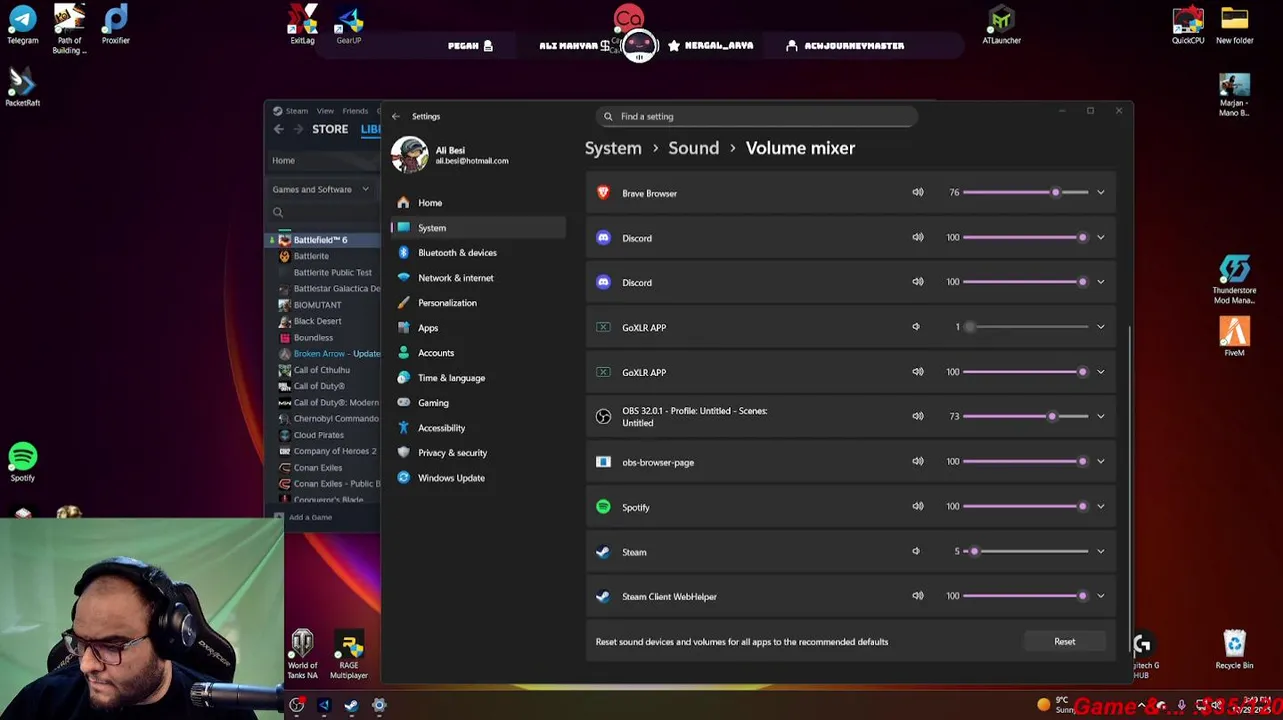Click the Find a setting search box
Viewport: 1283px width, 720px height.
(756, 117)
